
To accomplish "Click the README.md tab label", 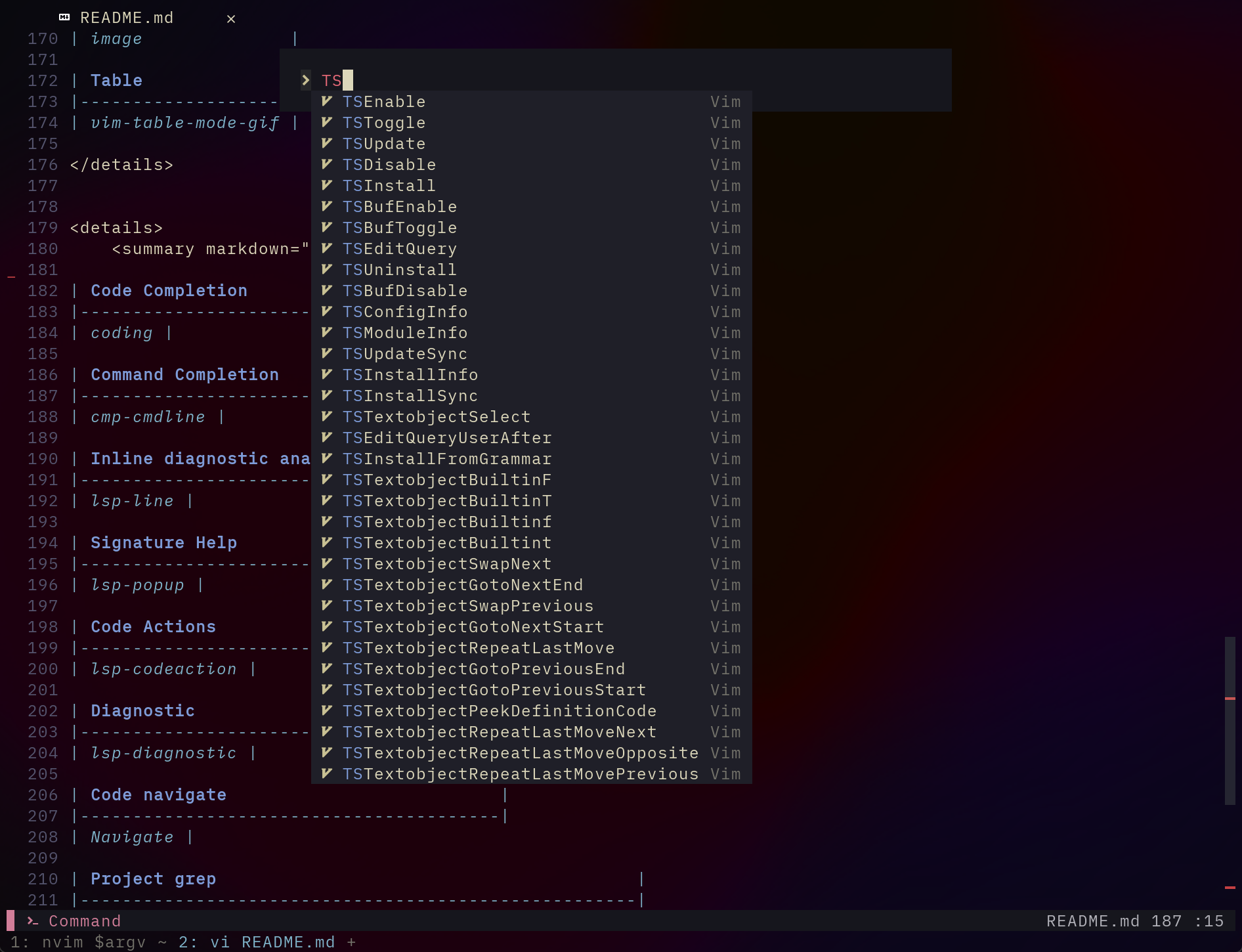I will pyautogui.click(x=127, y=18).
